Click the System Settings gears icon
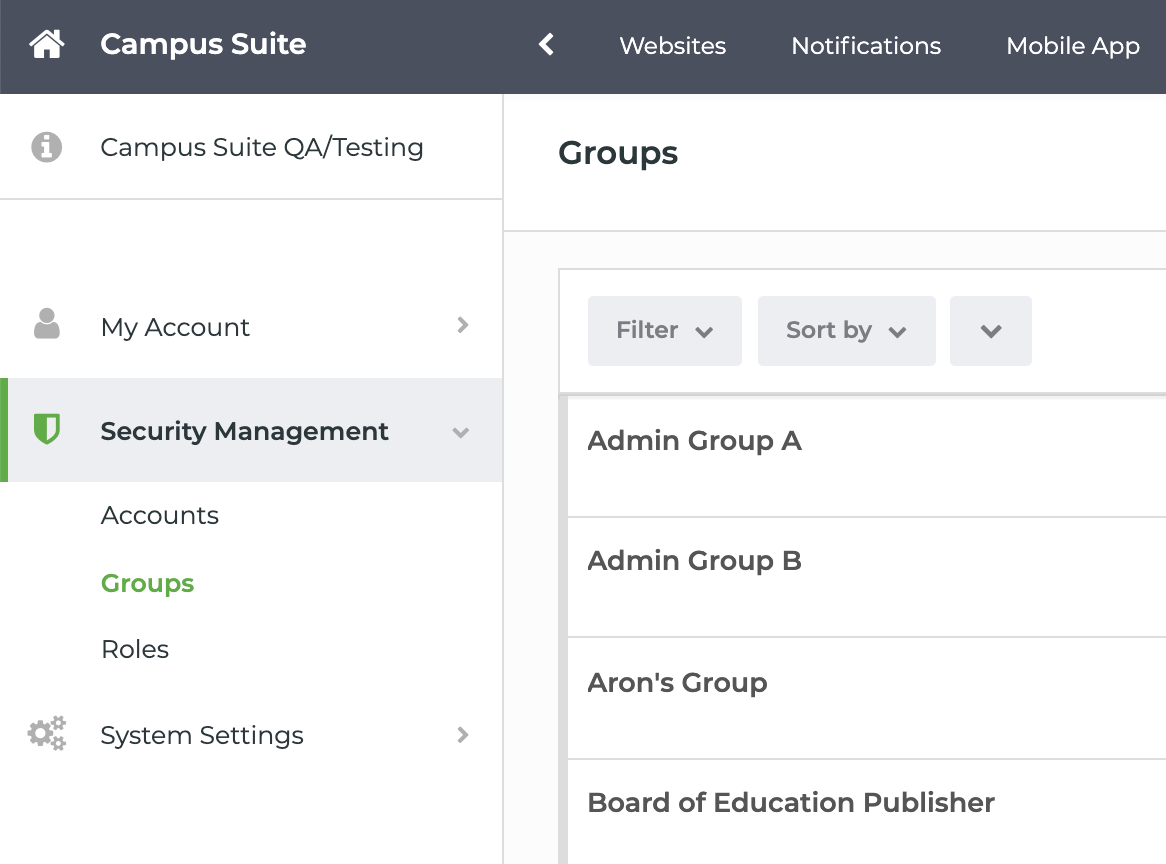 [x=47, y=734]
